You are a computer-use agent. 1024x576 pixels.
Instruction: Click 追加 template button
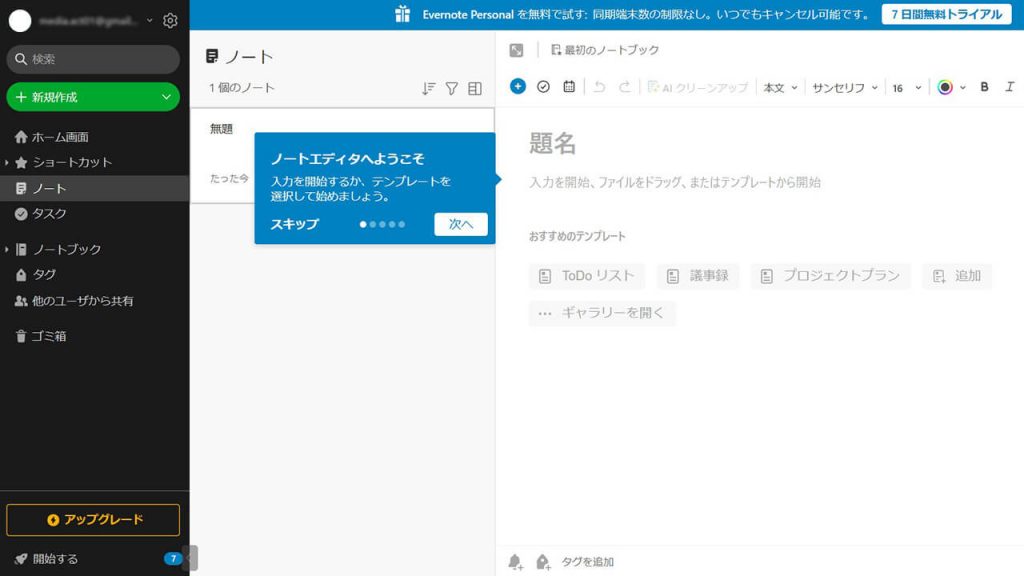coord(957,276)
